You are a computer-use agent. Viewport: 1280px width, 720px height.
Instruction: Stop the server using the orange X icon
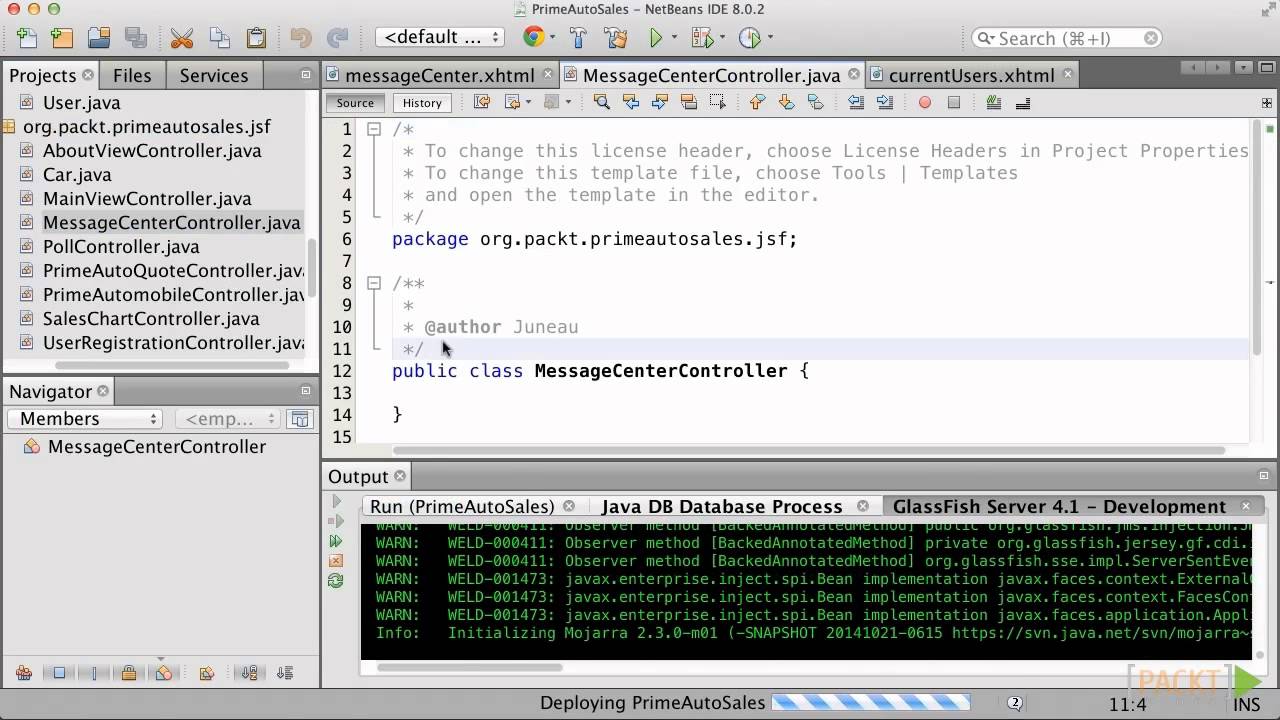point(336,561)
